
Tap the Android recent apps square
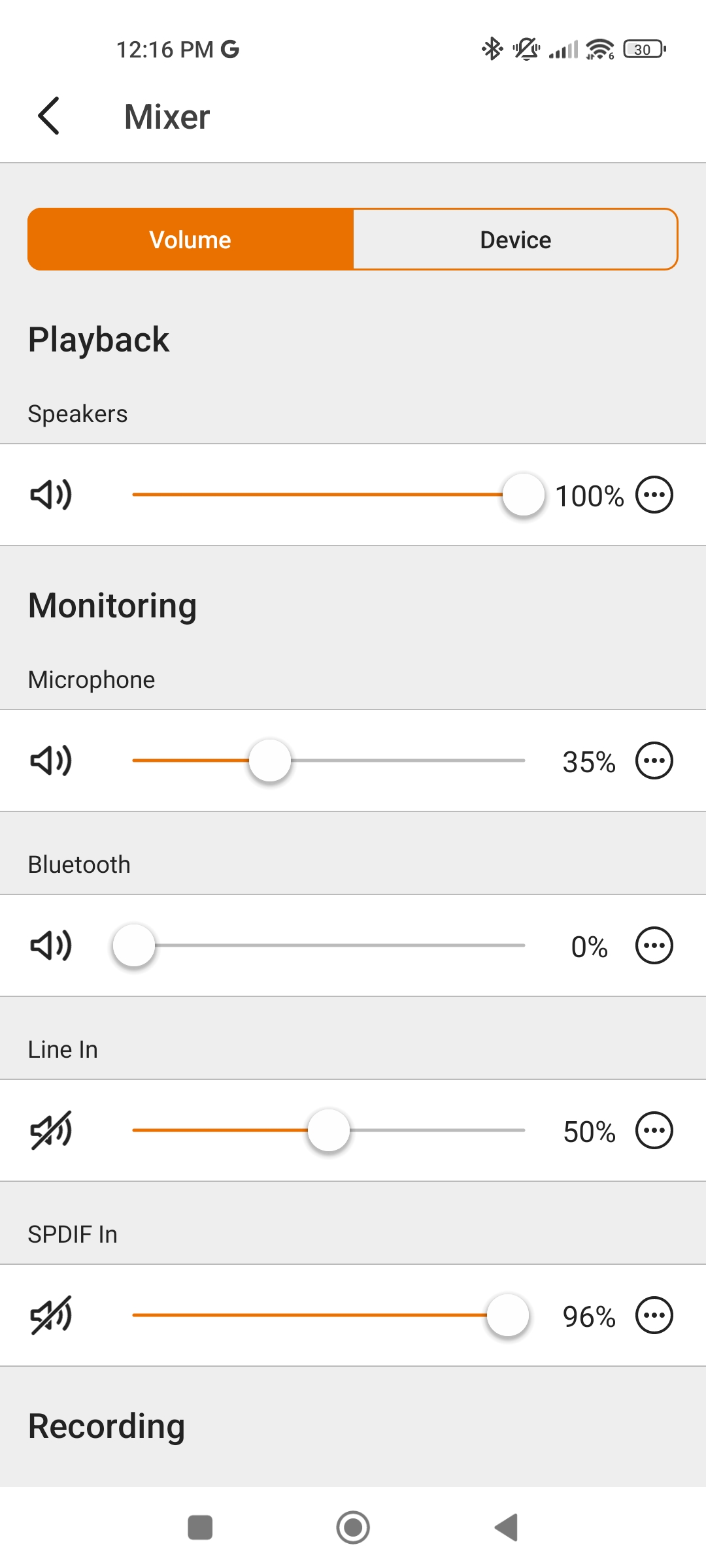(200, 1527)
